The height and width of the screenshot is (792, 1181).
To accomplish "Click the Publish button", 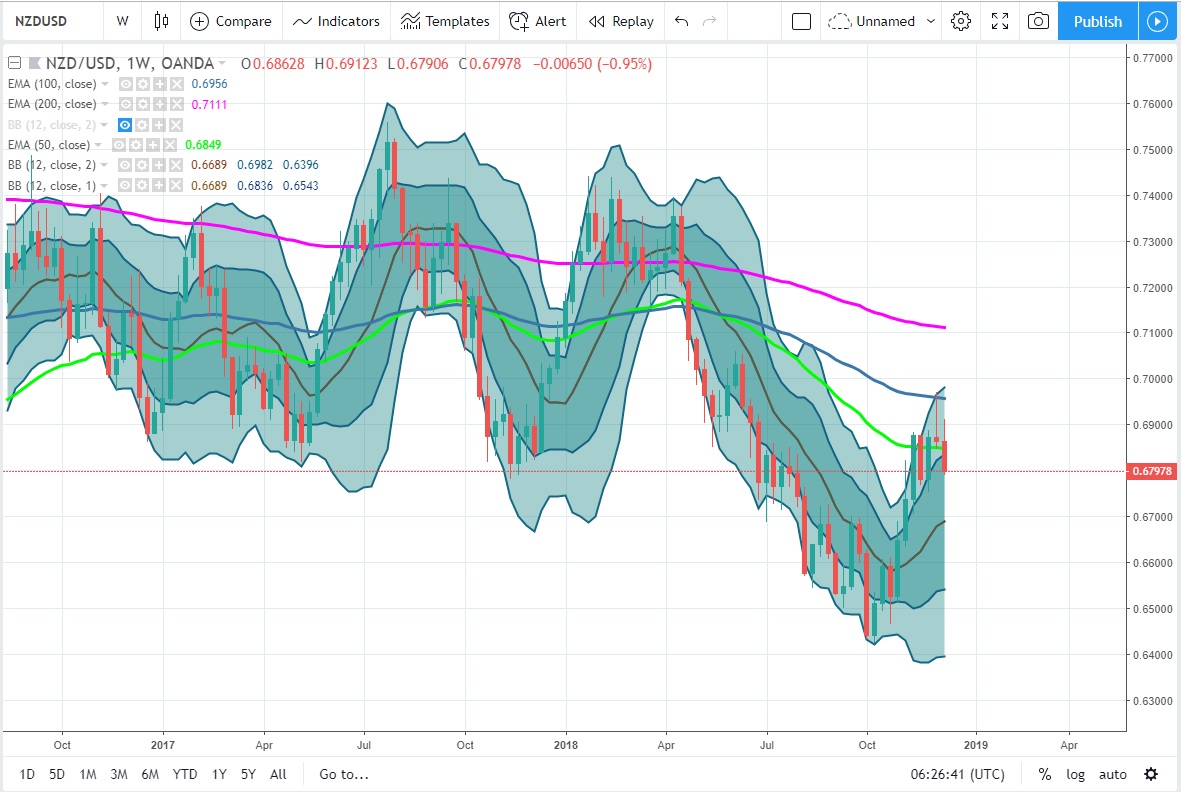I will 1097,21.
